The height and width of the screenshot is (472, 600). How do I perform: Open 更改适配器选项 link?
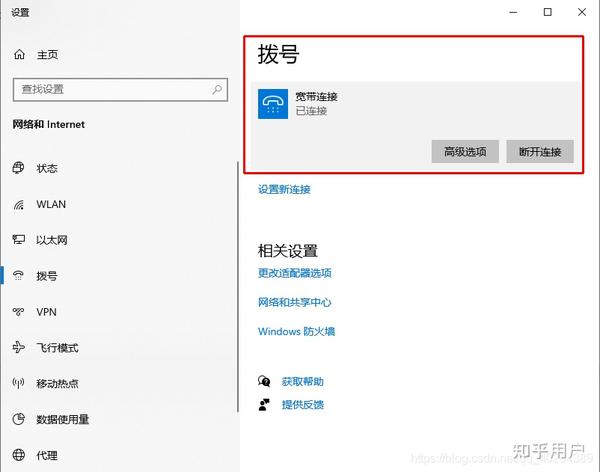[x=295, y=273]
